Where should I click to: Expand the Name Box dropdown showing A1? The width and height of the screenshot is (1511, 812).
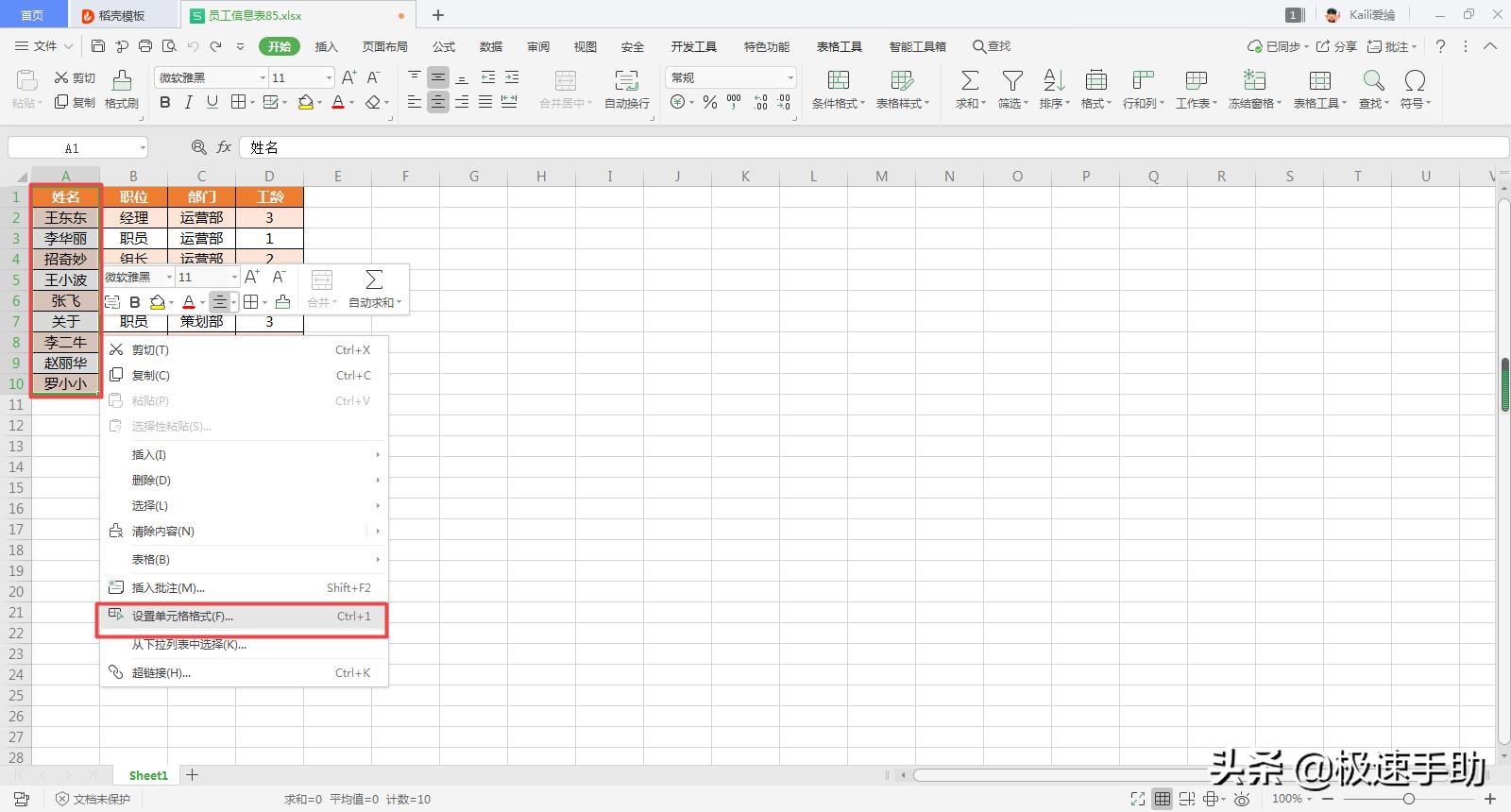tap(143, 148)
